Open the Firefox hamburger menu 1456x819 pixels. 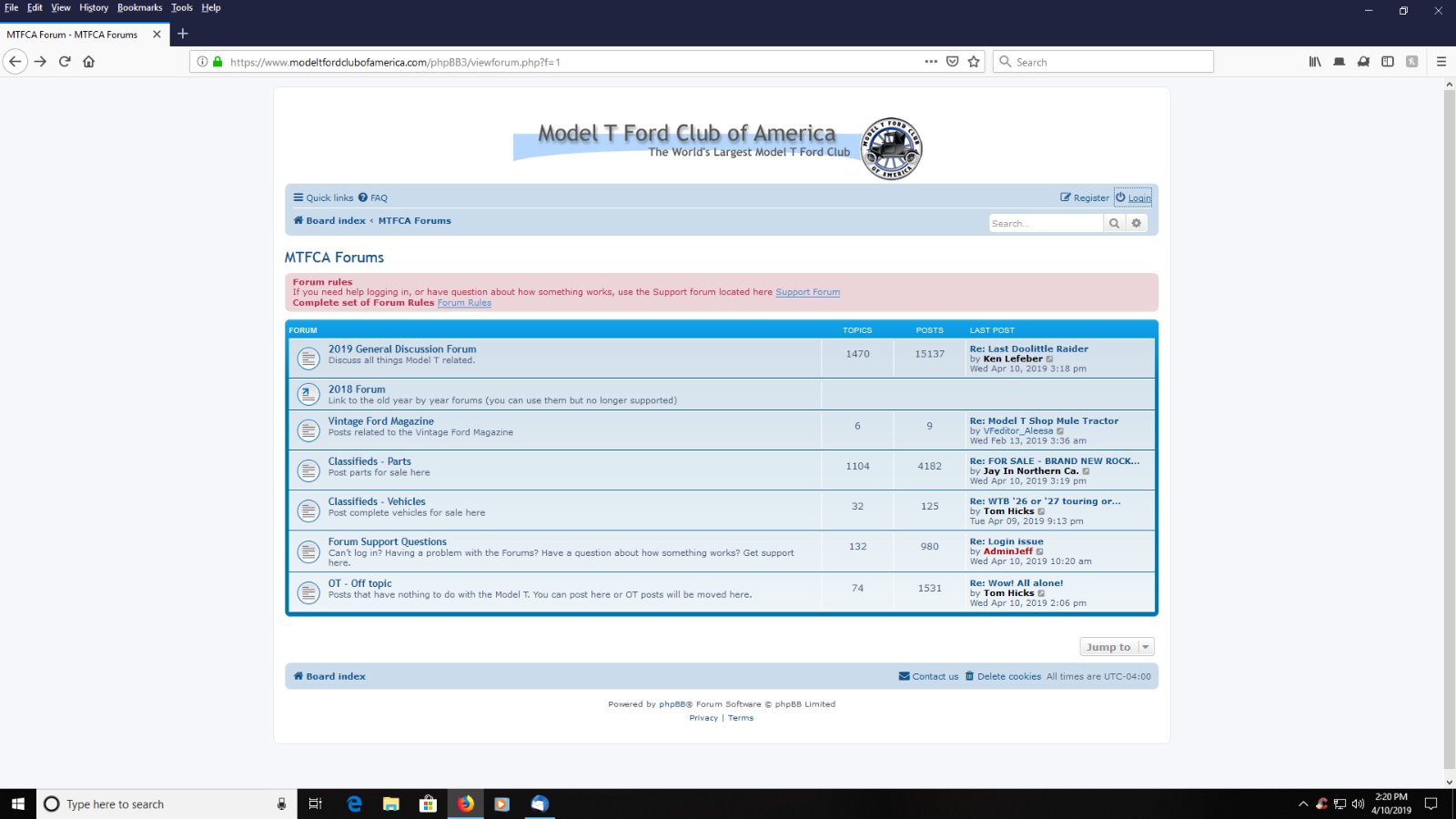click(x=1441, y=62)
